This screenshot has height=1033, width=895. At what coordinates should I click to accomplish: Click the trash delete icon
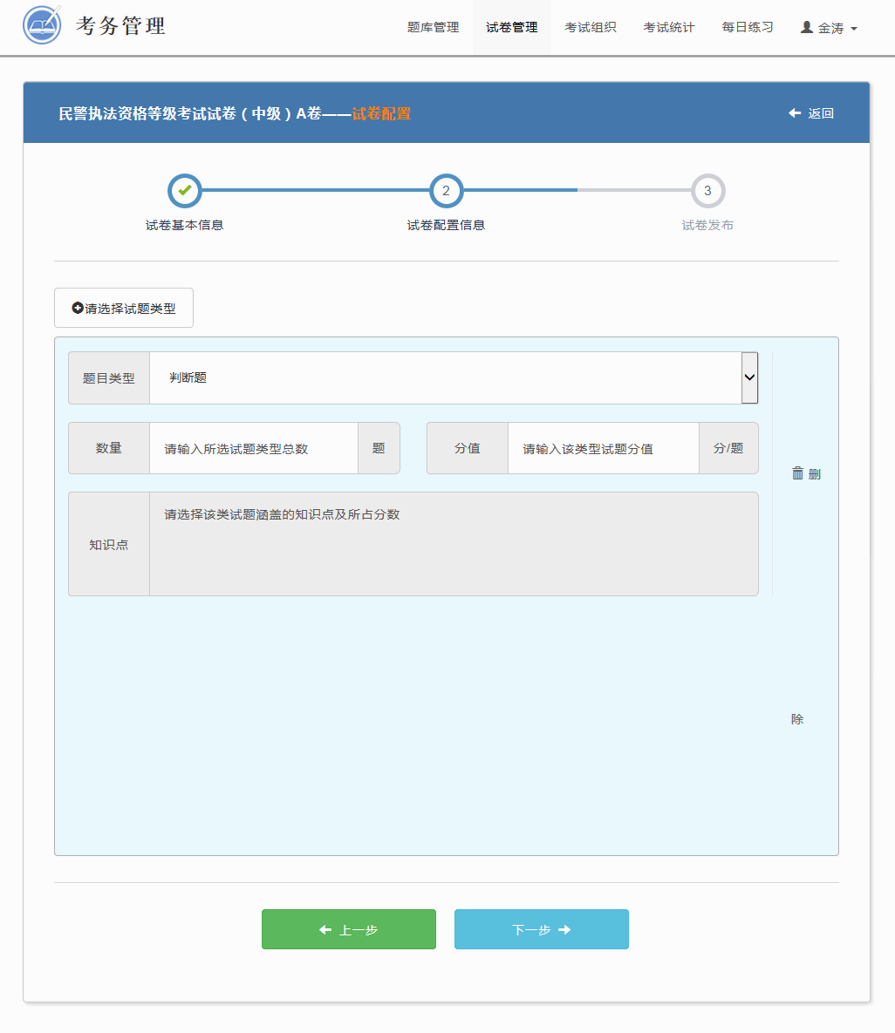pos(798,473)
